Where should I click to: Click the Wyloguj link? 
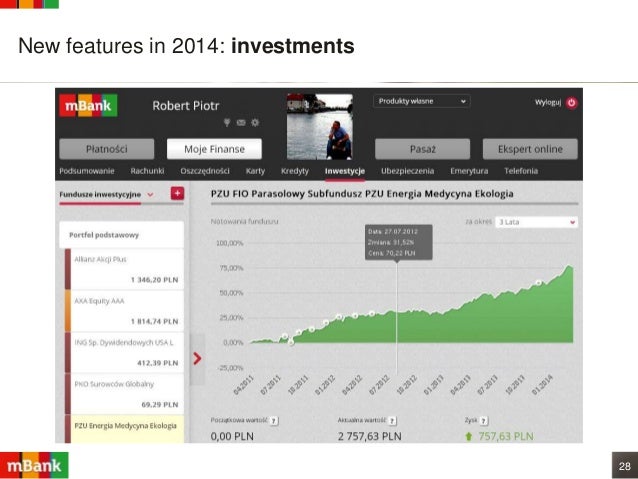pyautogui.click(x=548, y=102)
